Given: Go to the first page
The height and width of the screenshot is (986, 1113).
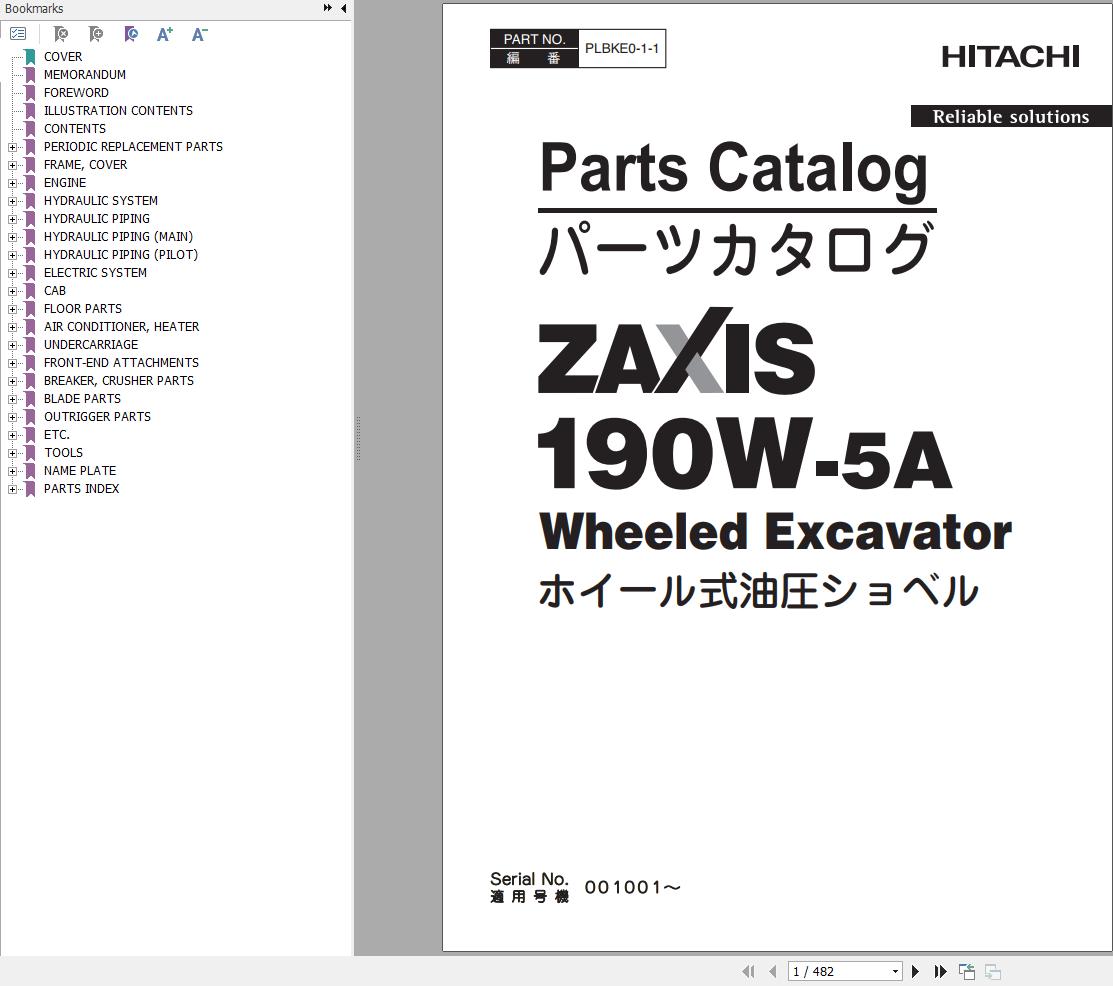Looking at the screenshot, I should click(748, 971).
